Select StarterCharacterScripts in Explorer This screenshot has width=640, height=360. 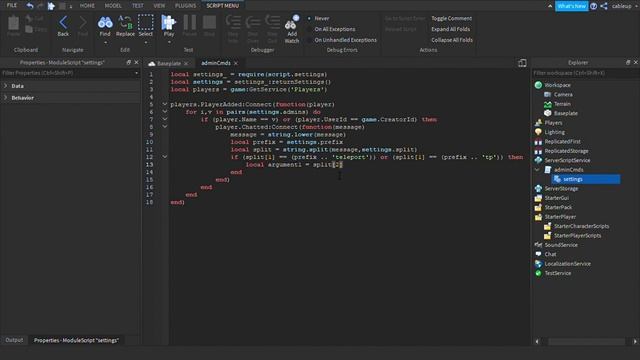click(581, 226)
